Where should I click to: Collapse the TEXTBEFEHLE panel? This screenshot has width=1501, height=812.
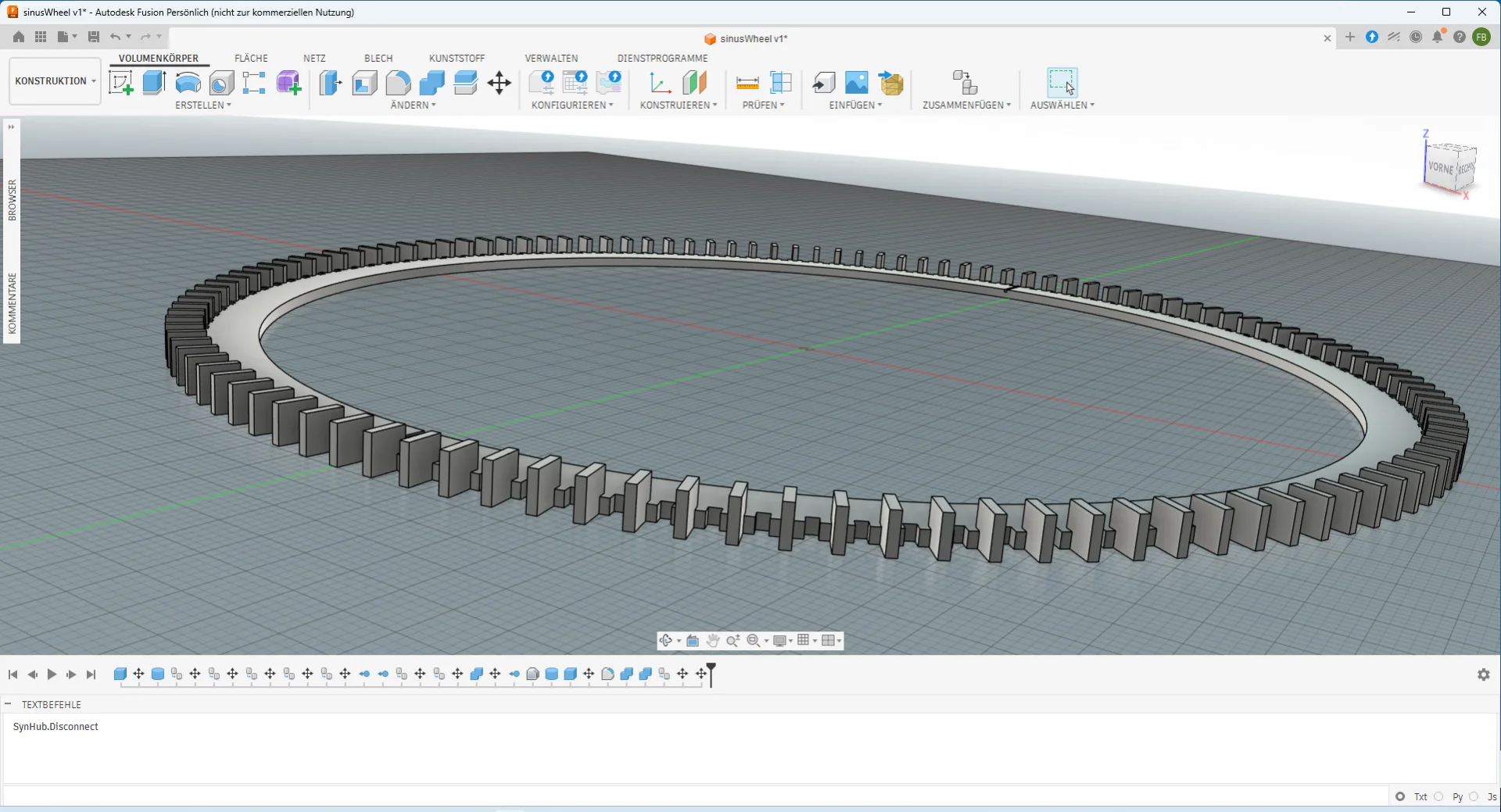tap(8, 704)
